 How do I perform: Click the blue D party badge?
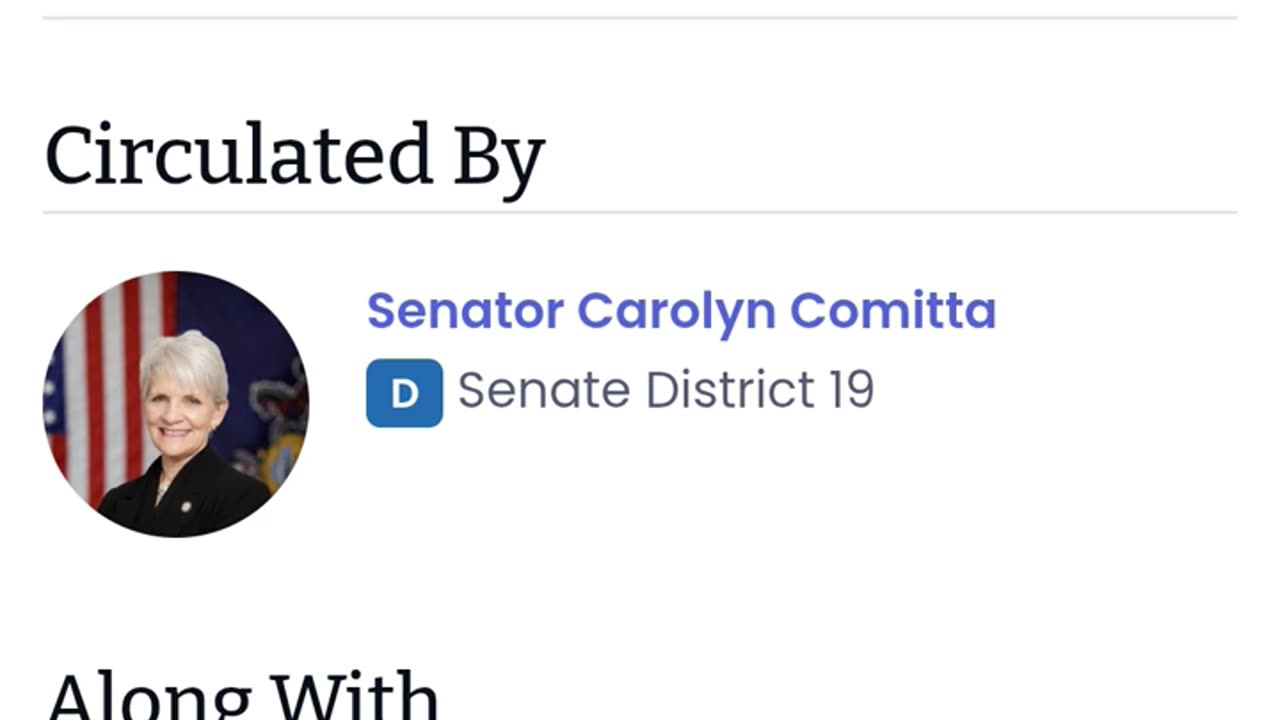404,393
